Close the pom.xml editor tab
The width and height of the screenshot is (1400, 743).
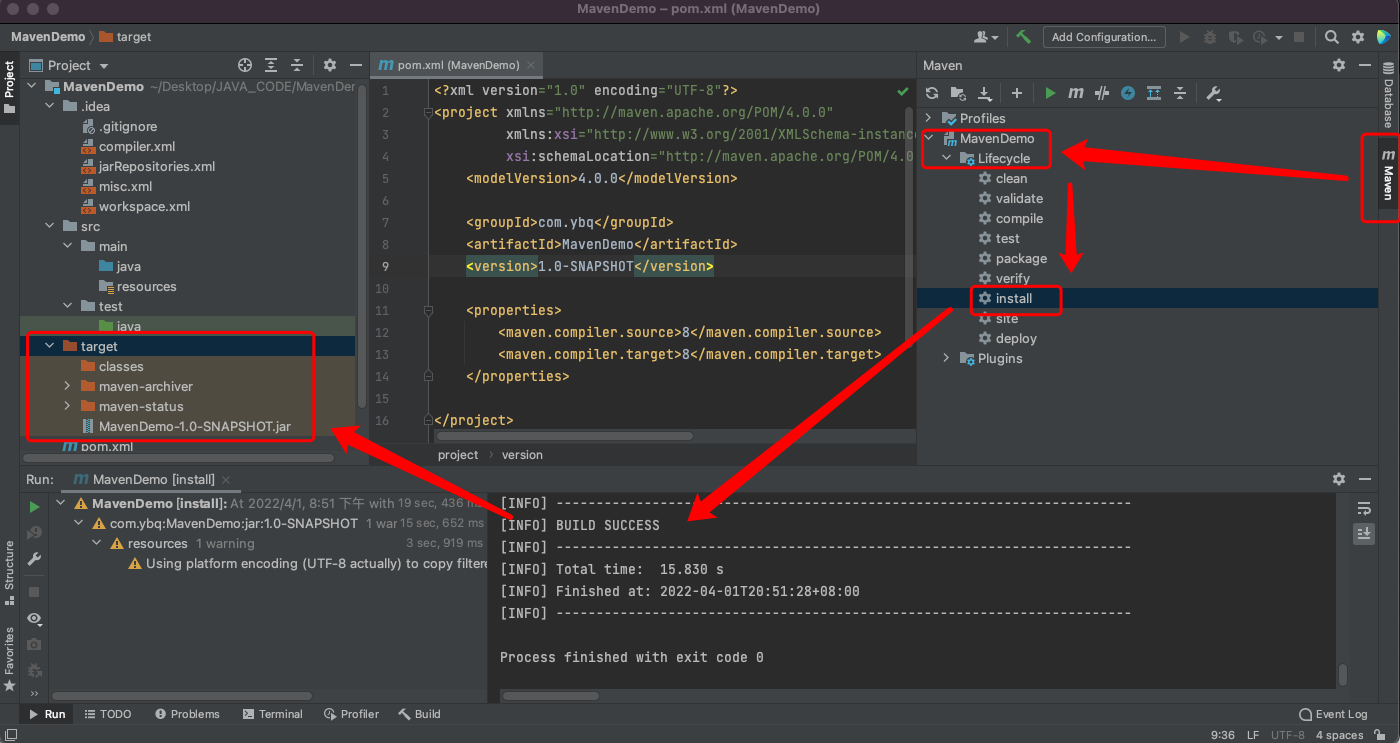[x=531, y=65]
